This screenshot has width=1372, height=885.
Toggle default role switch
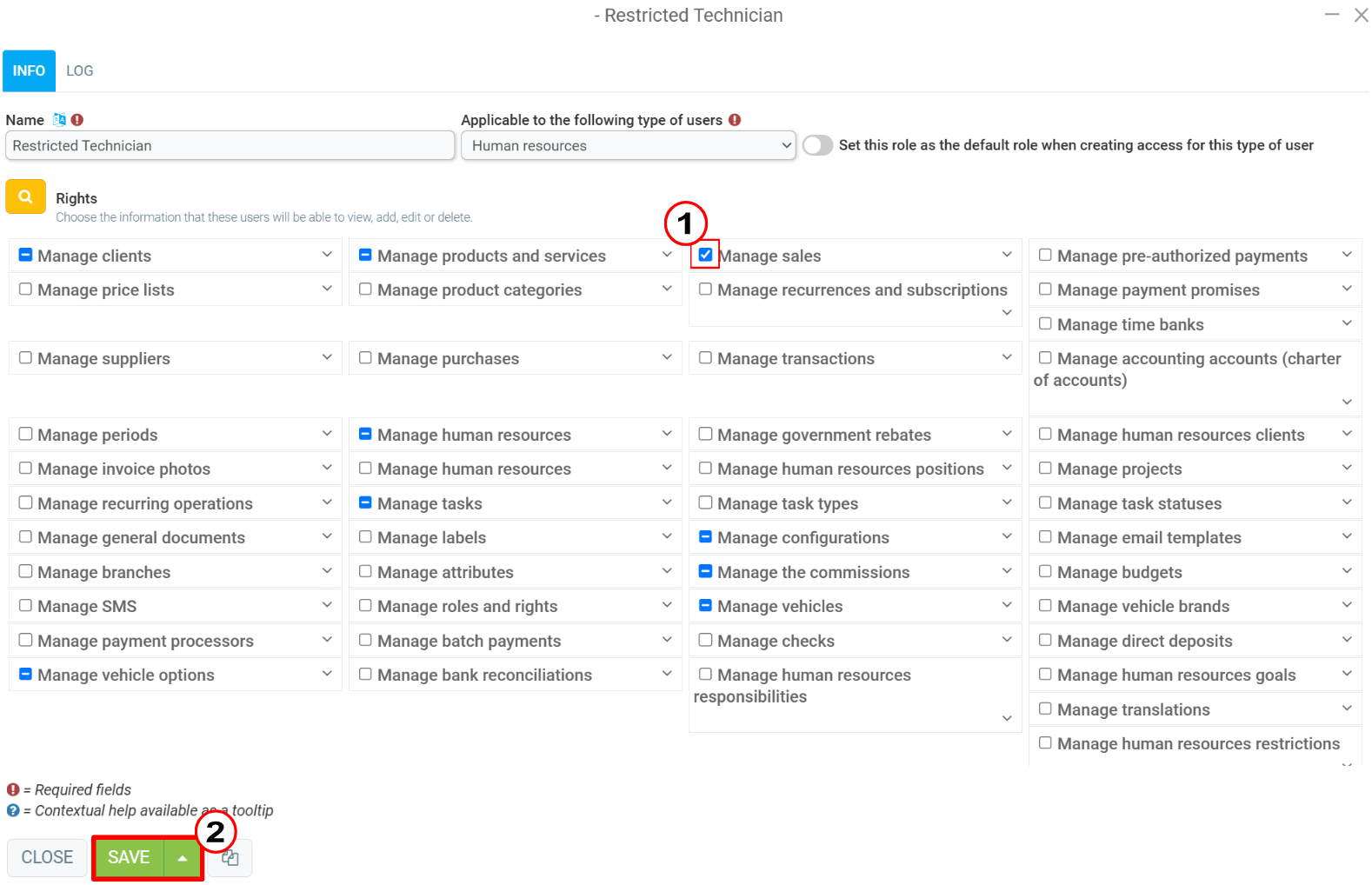click(817, 145)
